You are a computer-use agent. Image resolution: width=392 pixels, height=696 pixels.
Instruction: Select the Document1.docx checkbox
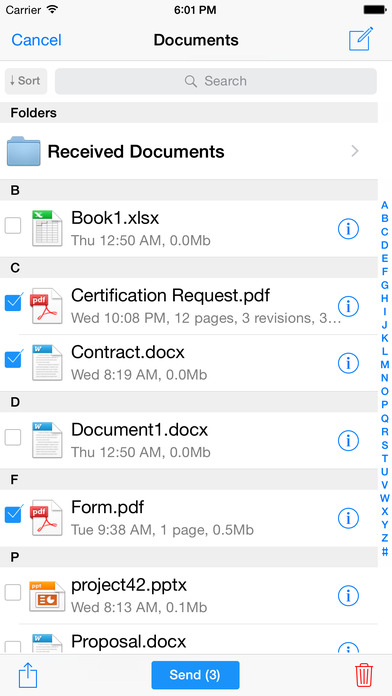[12, 438]
